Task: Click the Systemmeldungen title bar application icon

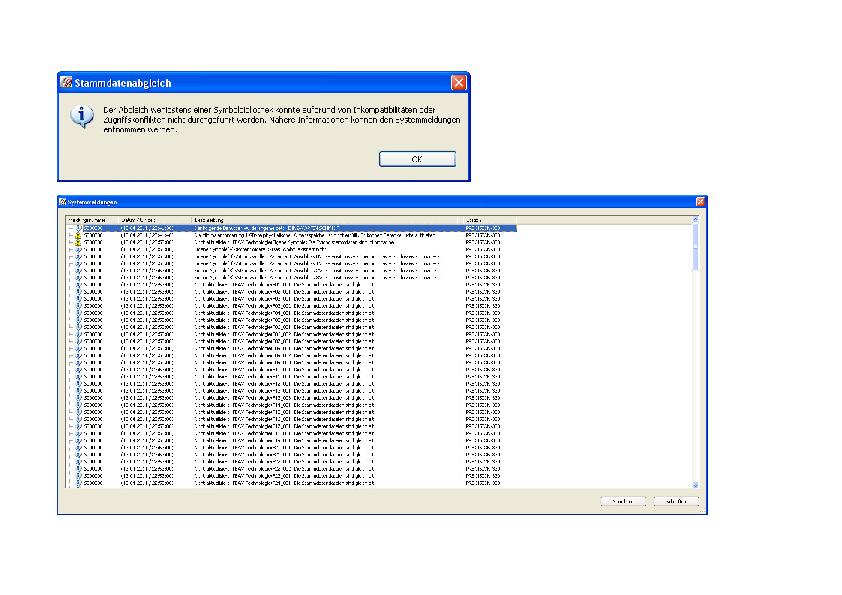Action: point(63,202)
